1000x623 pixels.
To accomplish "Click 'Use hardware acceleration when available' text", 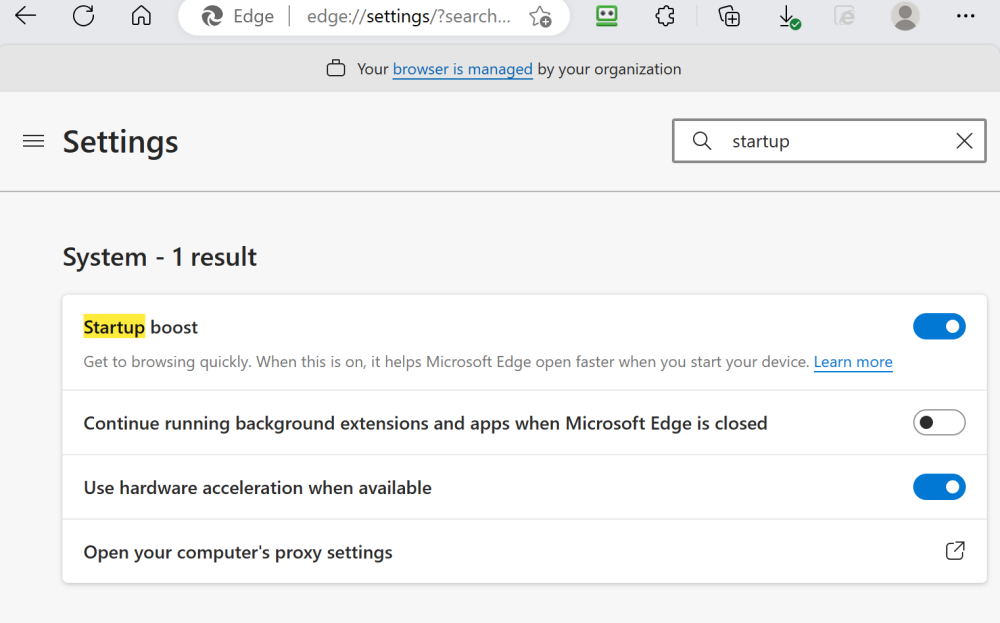I will [x=258, y=488].
